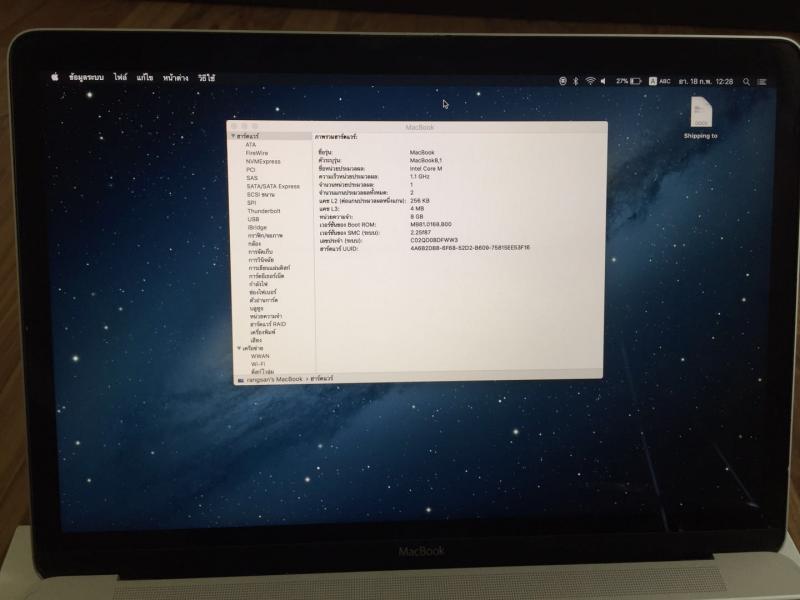Select Wi-Fi in the sidebar list
Screen dimensions: 800x600
(258, 364)
